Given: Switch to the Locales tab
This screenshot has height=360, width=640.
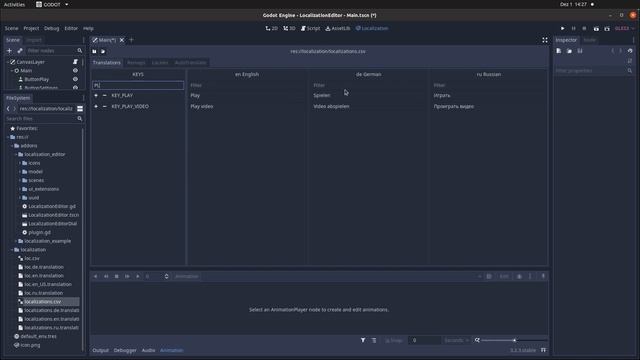Looking at the screenshot, I should [x=160, y=62].
